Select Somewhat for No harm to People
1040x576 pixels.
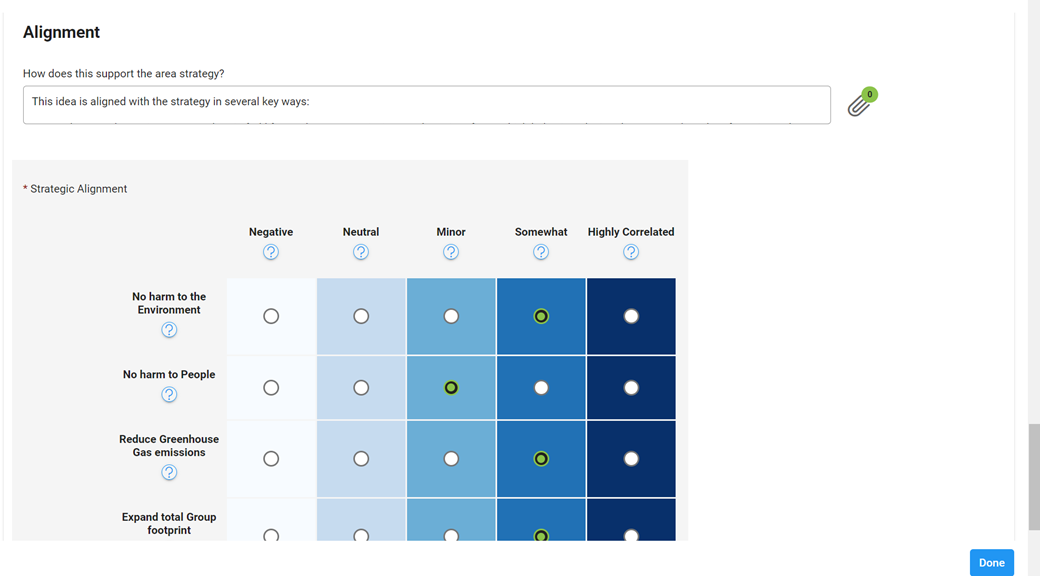tap(541, 387)
